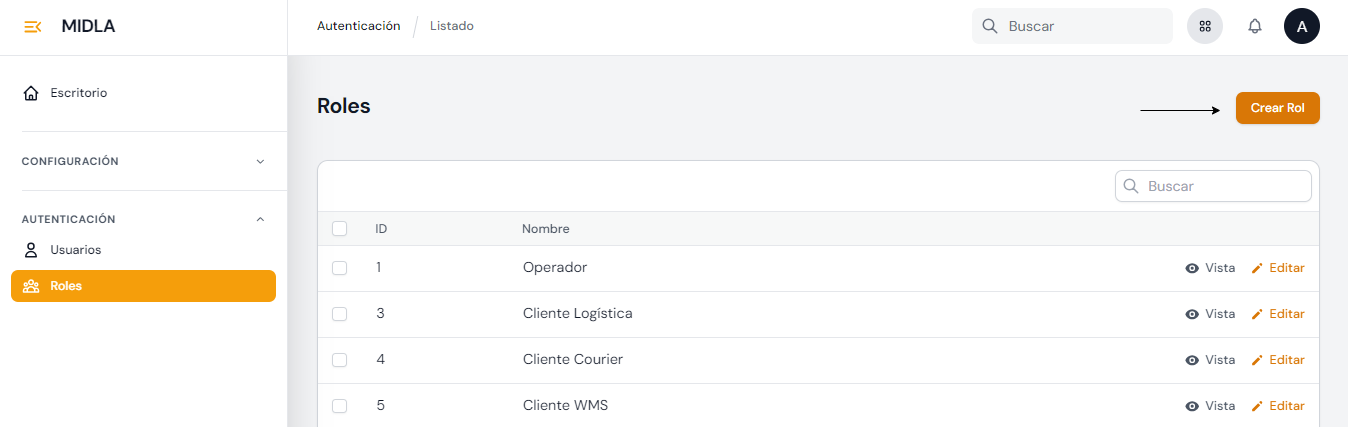
Task: Click the Crear Rol button
Action: pos(1277,108)
